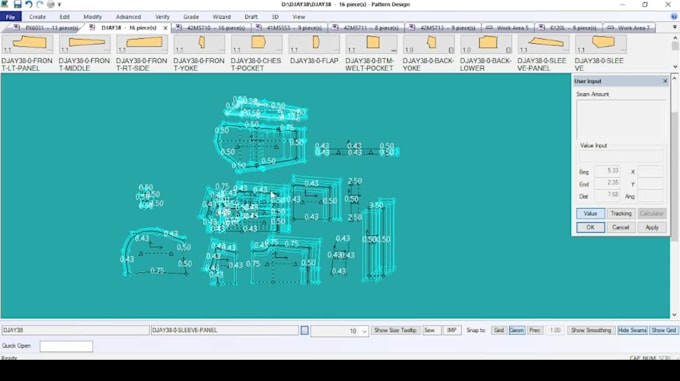Open the File menu
The image size is (680, 381).
pyautogui.click(x=10, y=17)
